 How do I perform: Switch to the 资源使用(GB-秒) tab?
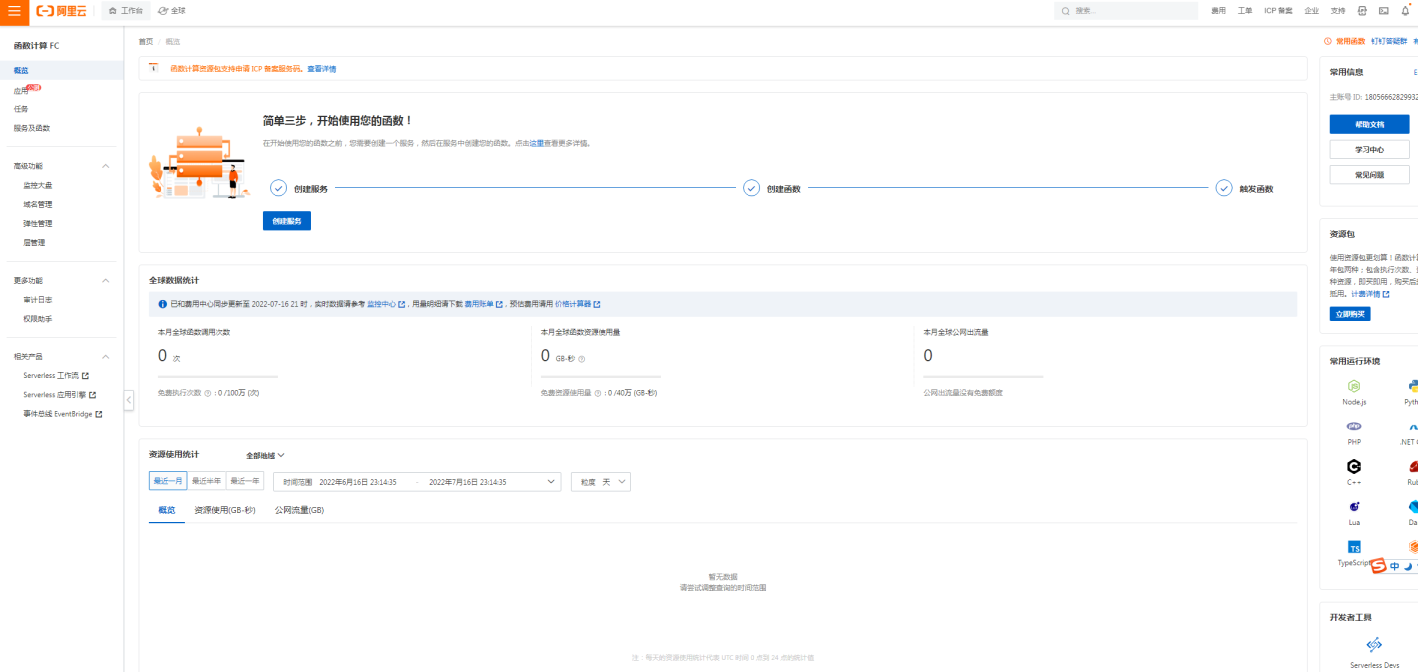pyautogui.click(x=225, y=510)
